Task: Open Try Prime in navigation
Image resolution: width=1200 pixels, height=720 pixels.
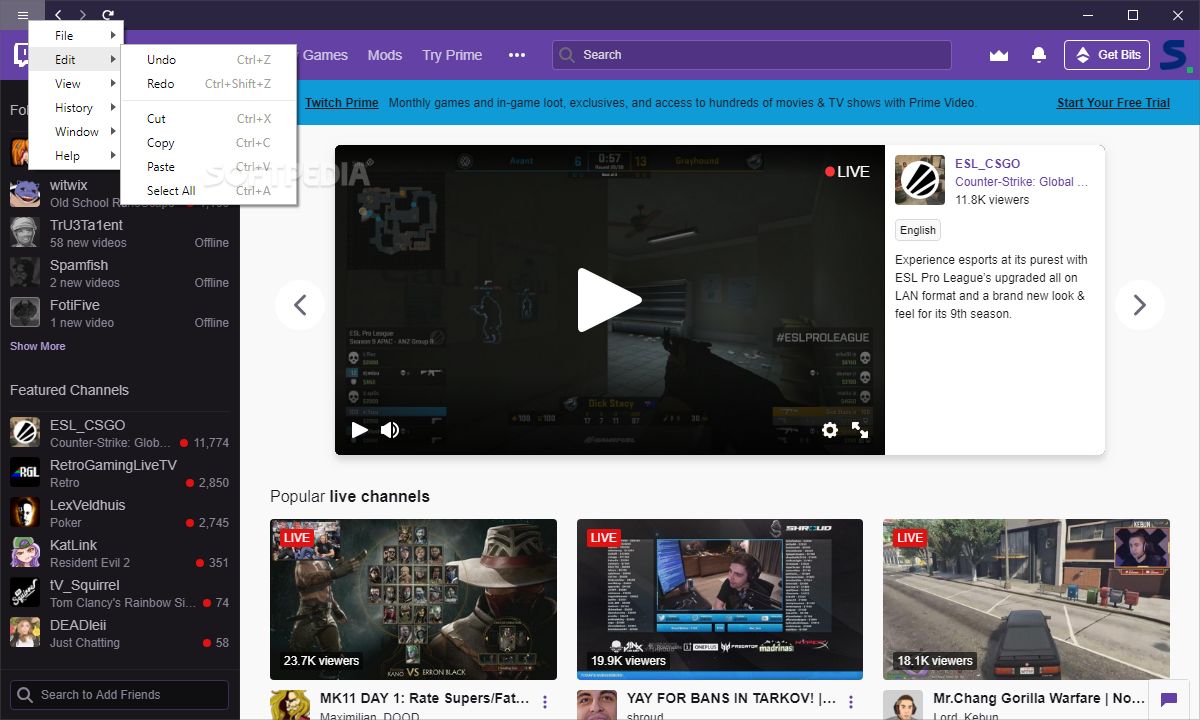Action: pos(452,55)
